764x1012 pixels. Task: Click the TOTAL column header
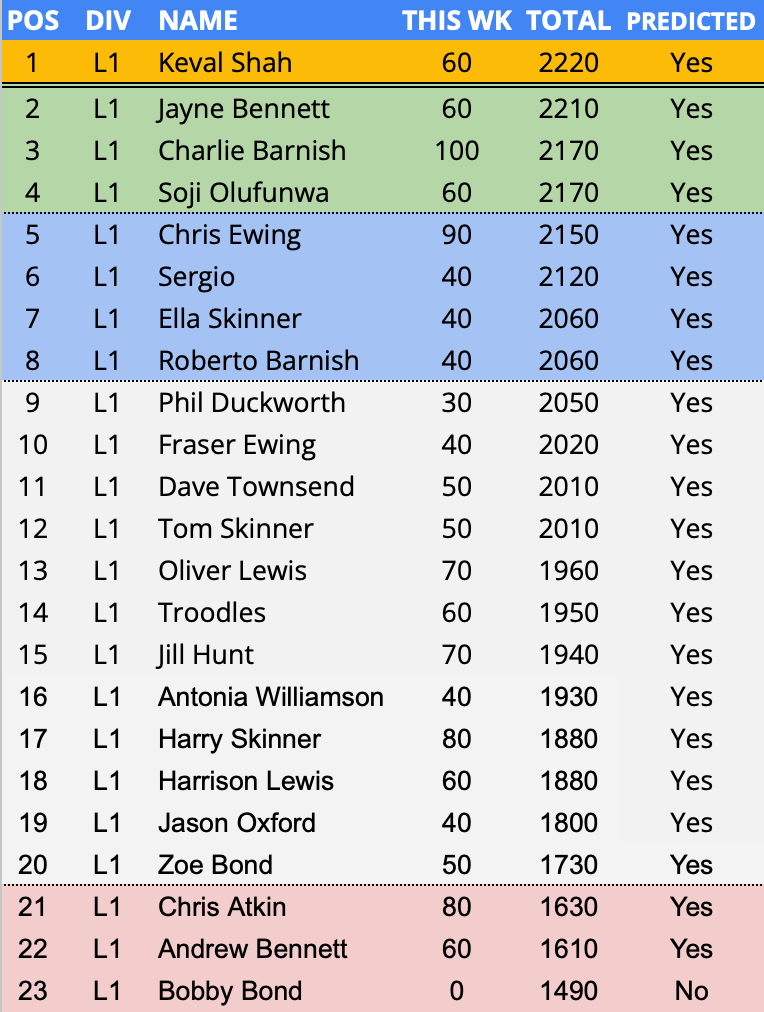pyautogui.click(x=568, y=20)
